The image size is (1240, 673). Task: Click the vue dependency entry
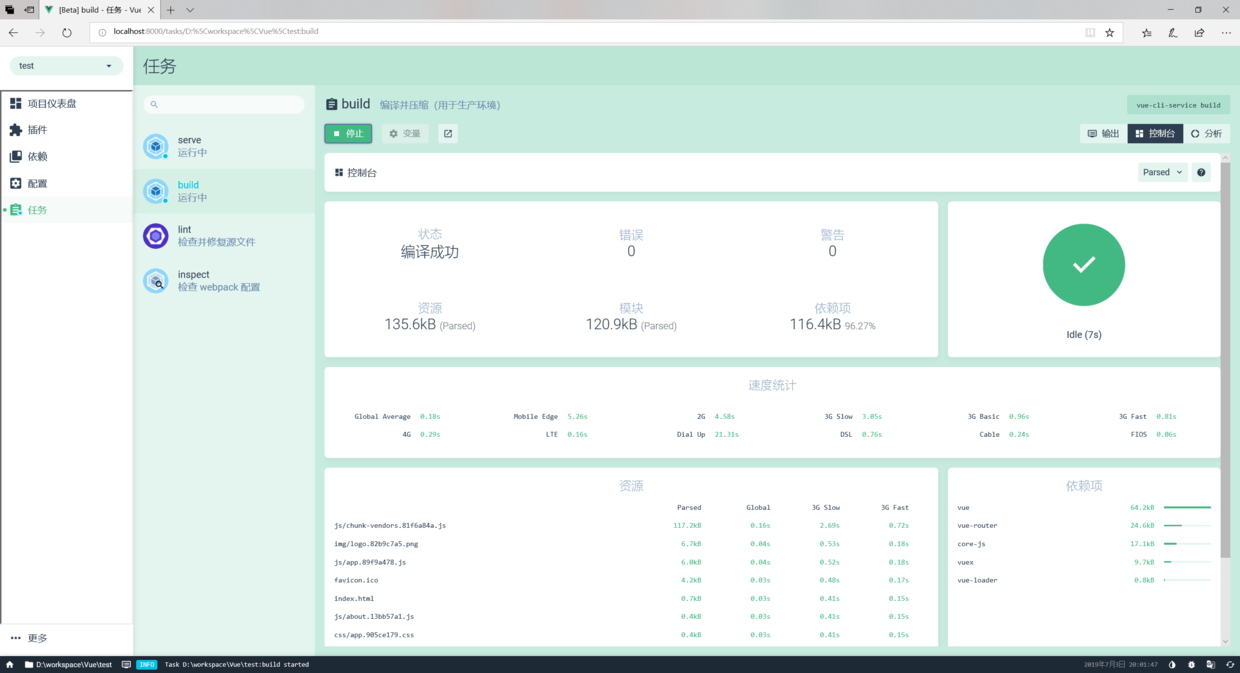(1084, 507)
